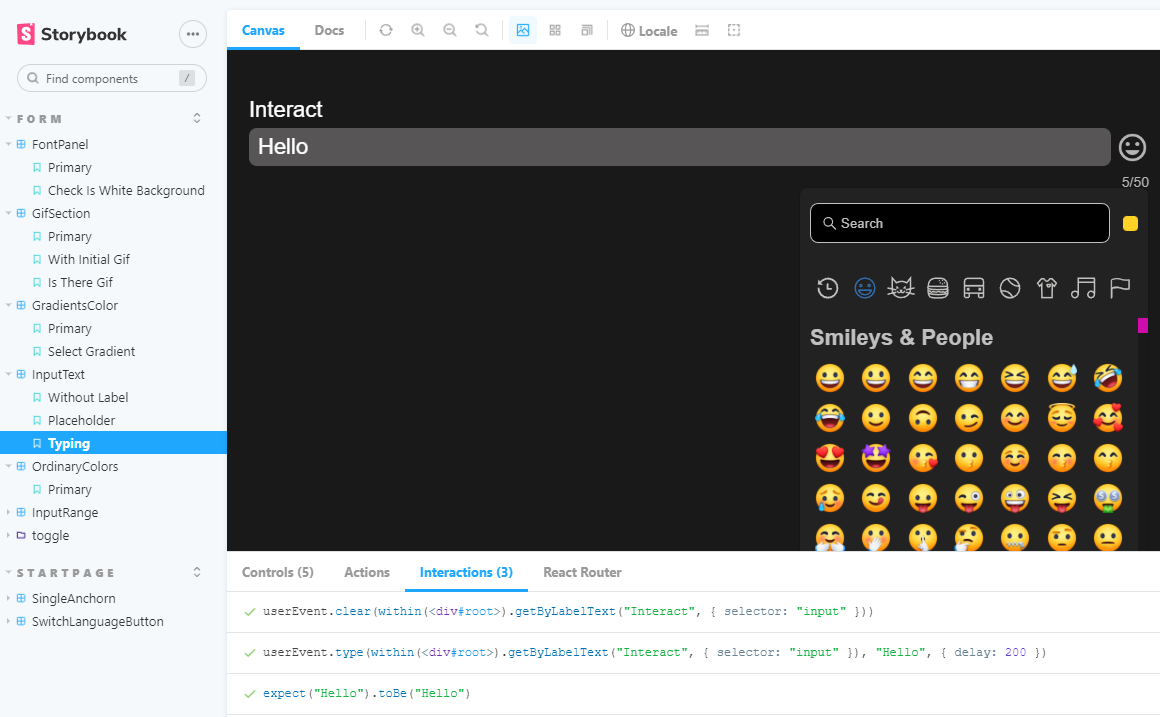Viewport: 1160px width, 717px height.
Task: Switch to the Canvas tab
Action: click(x=263, y=30)
